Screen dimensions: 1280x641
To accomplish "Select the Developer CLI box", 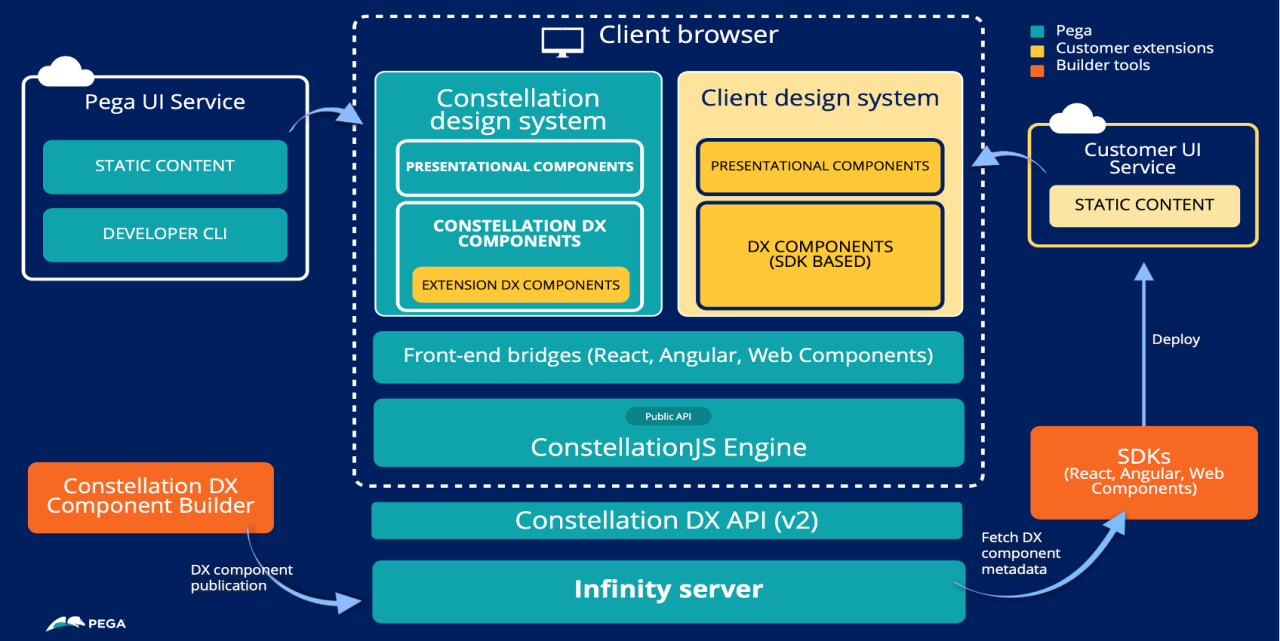I will (165, 234).
